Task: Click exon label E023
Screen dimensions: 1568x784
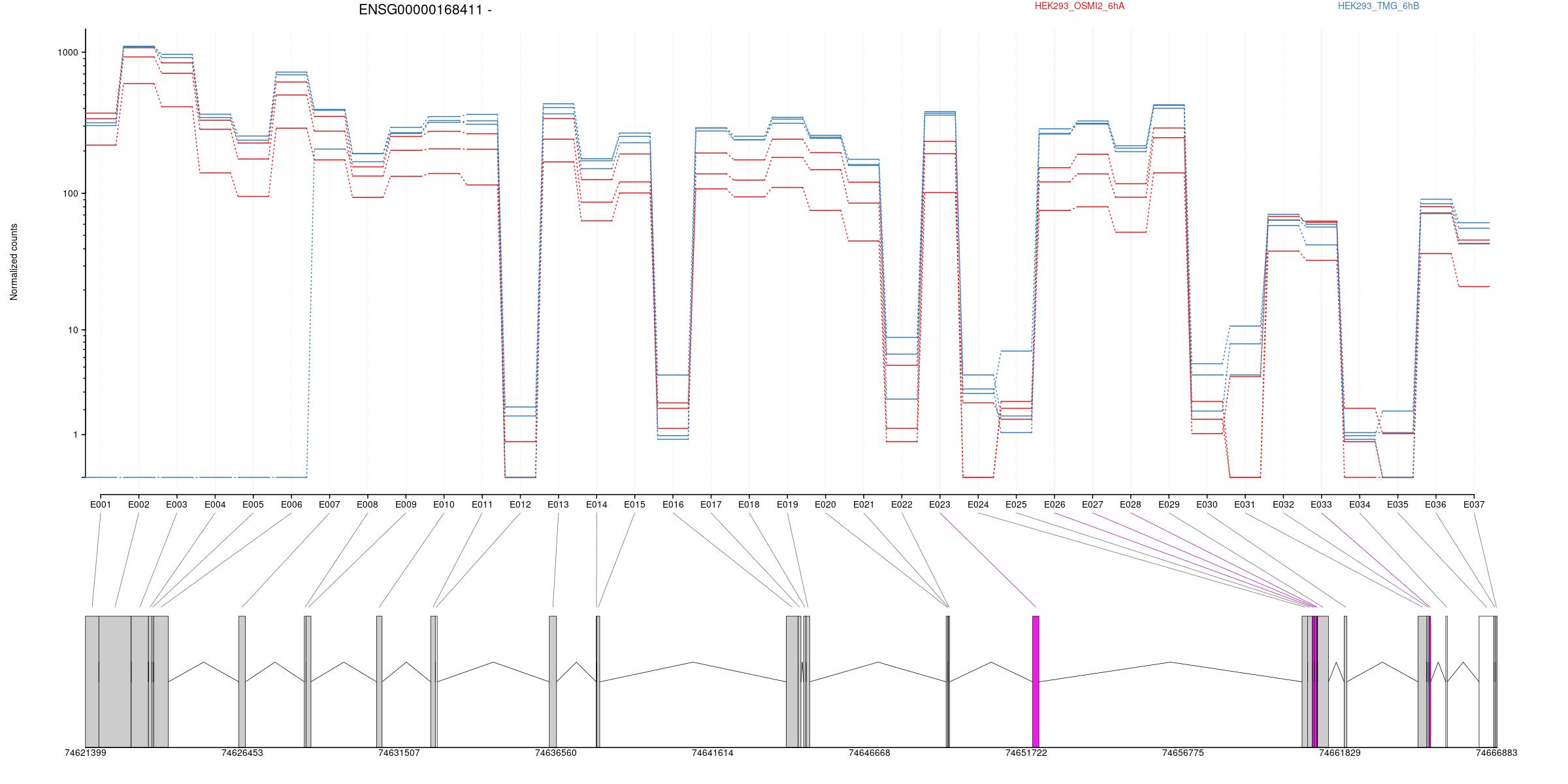Action: tap(939, 504)
